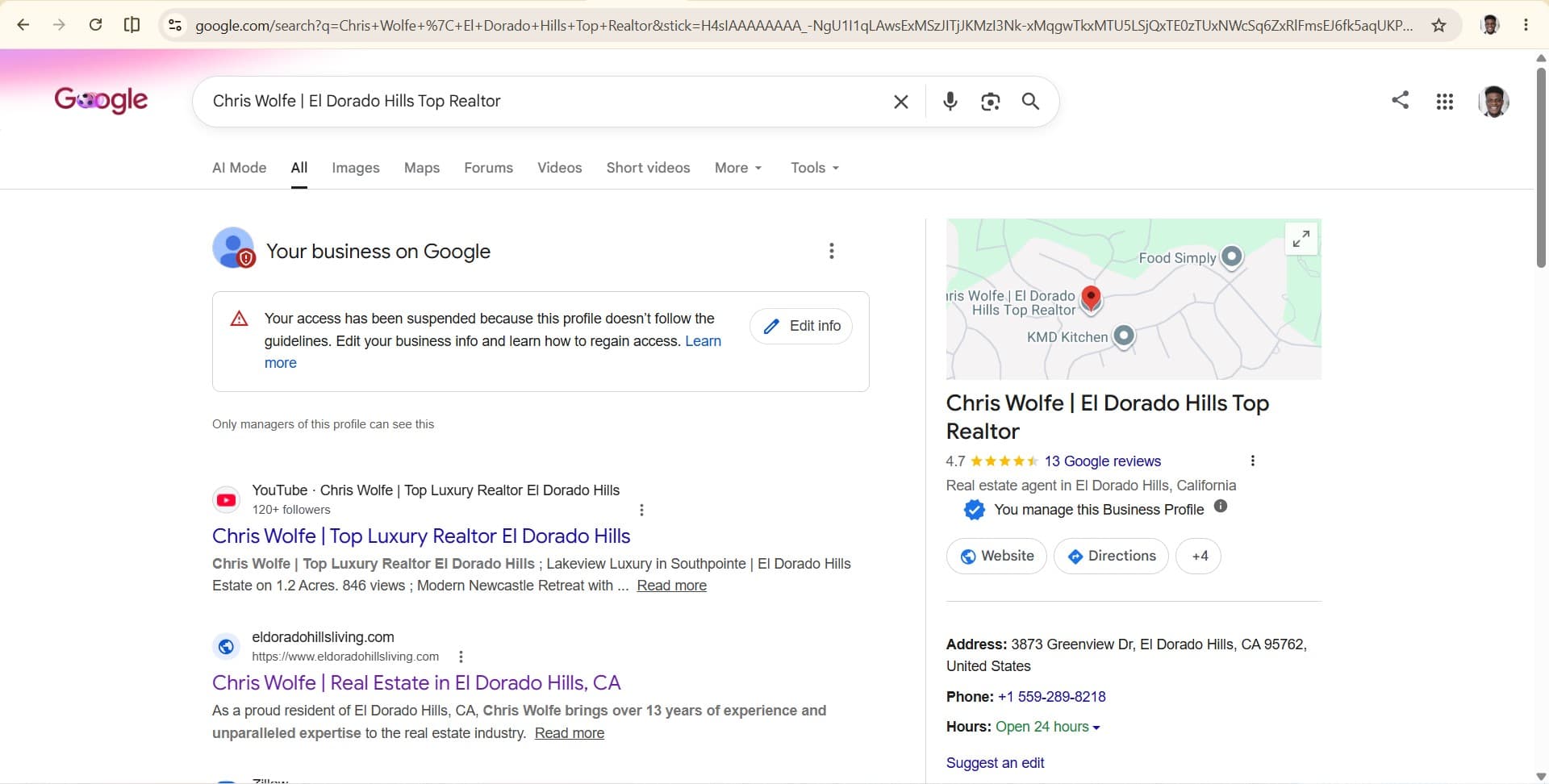Switch to Images tab
The height and width of the screenshot is (784, 1549).
[356, 168]
